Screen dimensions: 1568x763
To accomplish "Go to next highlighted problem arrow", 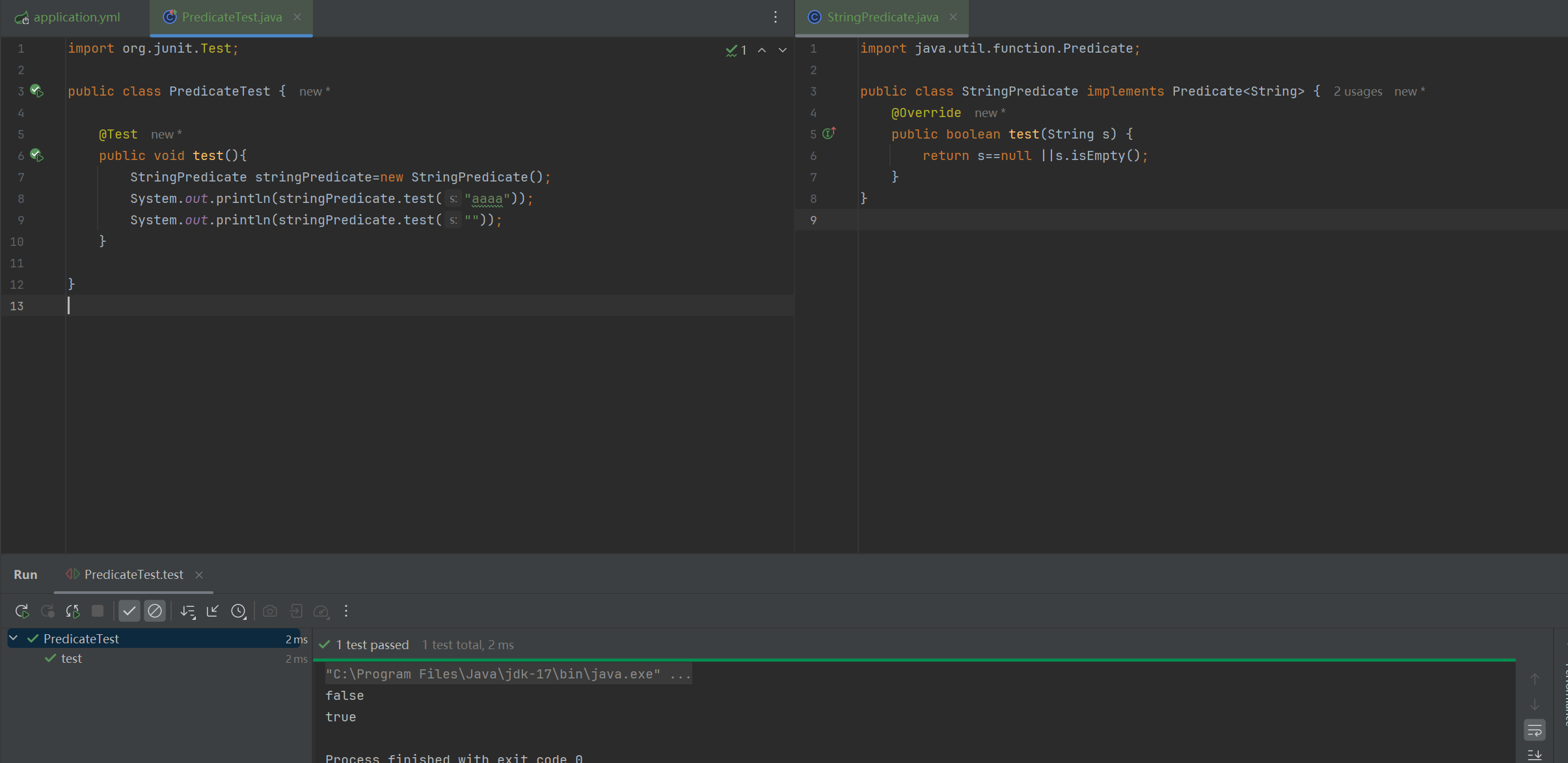I will (x=783, y=50).
